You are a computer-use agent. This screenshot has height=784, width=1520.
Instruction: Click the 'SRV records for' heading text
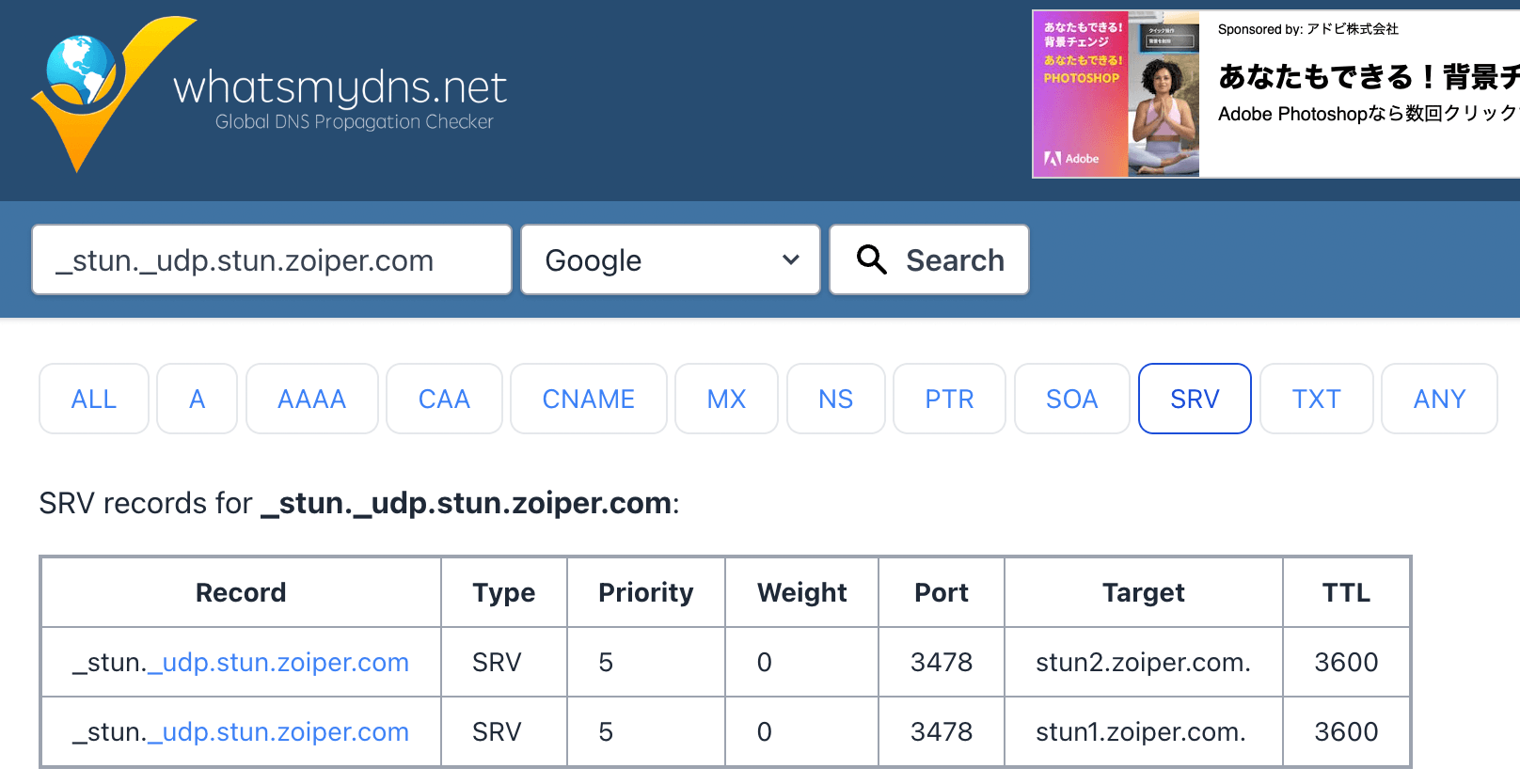[146, 503]
